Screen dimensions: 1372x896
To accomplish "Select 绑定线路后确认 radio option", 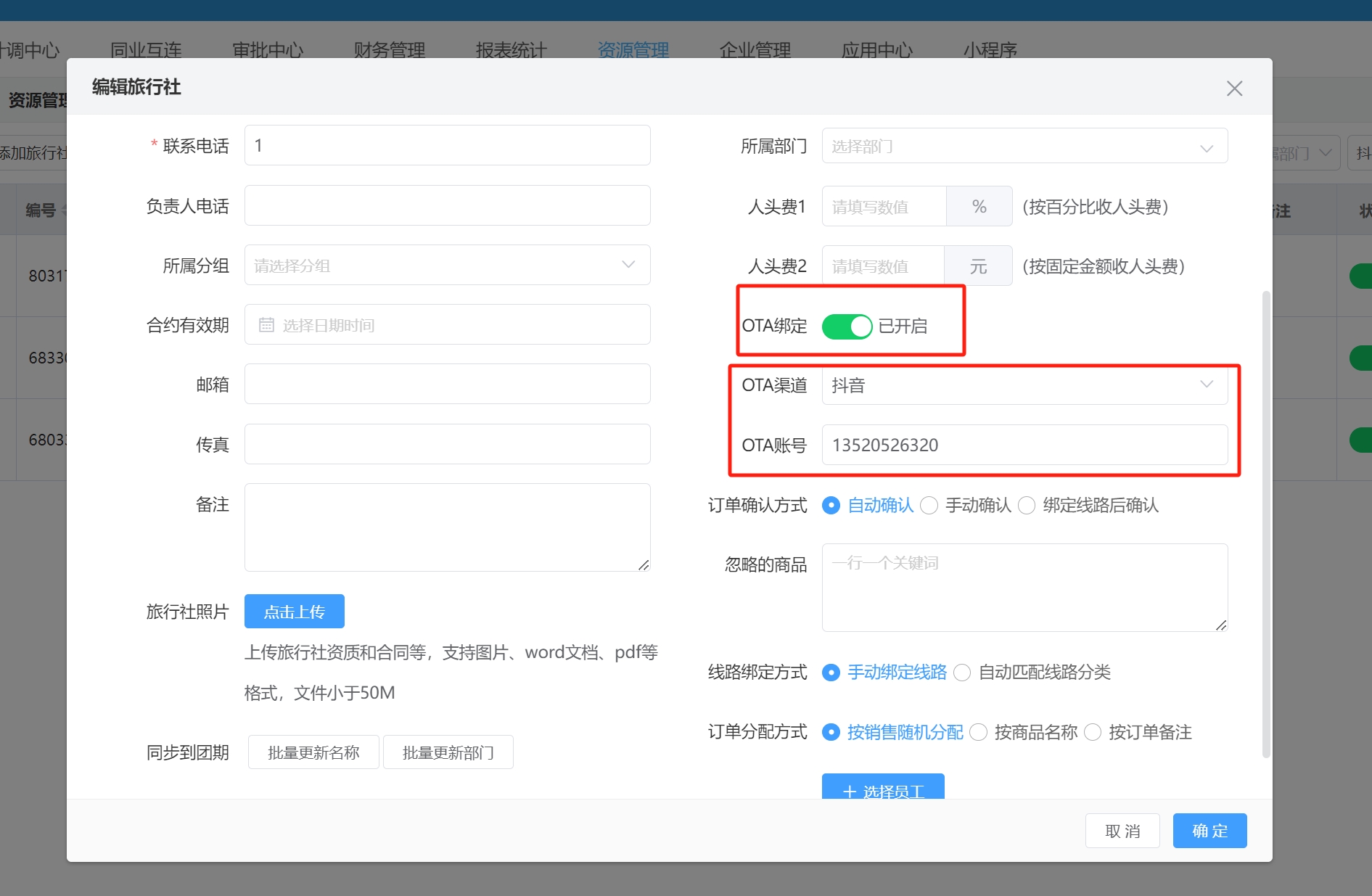I will (x=1027, y=506).
